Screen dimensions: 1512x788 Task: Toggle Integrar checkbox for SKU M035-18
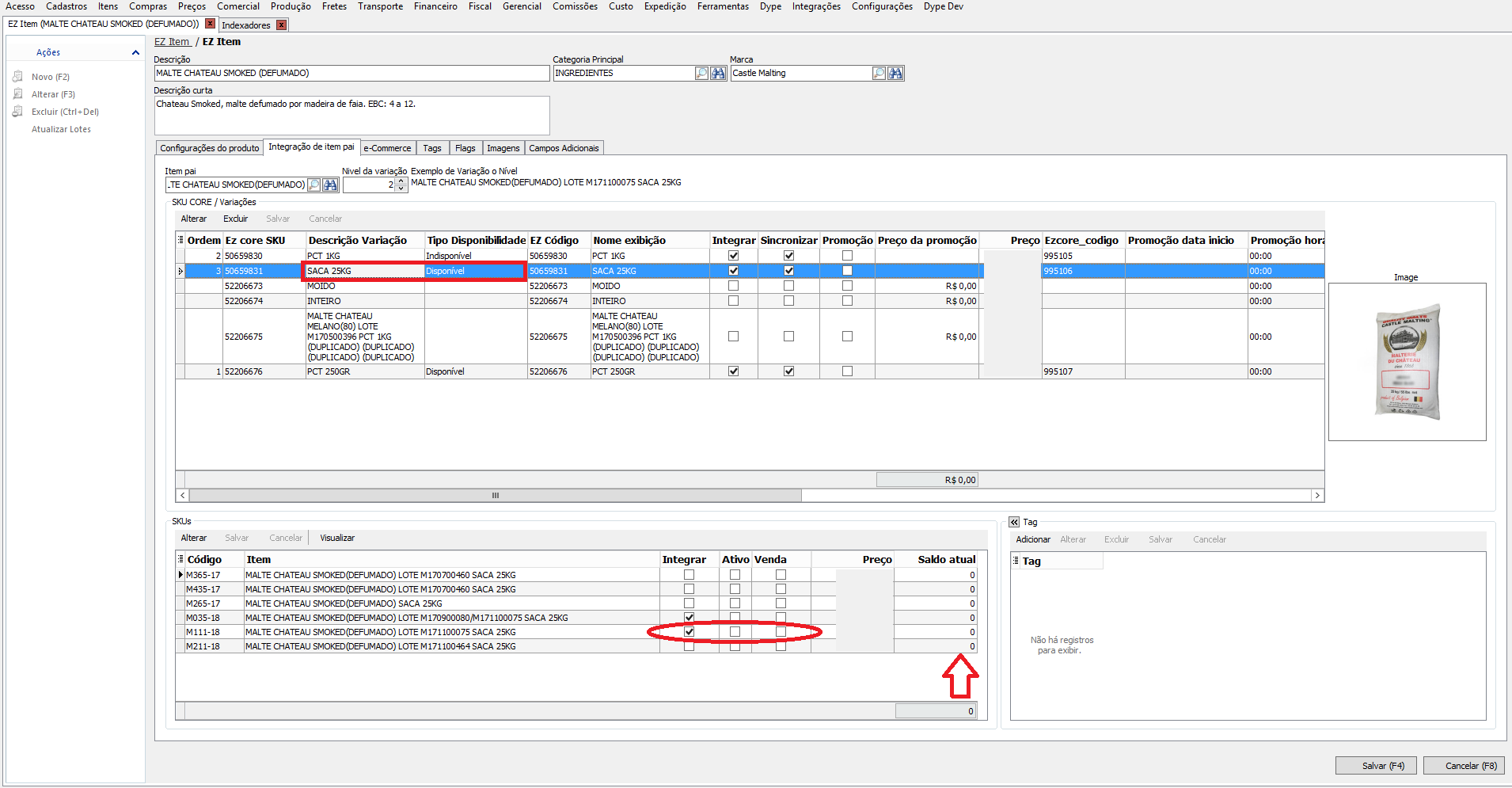coord(689,618)
